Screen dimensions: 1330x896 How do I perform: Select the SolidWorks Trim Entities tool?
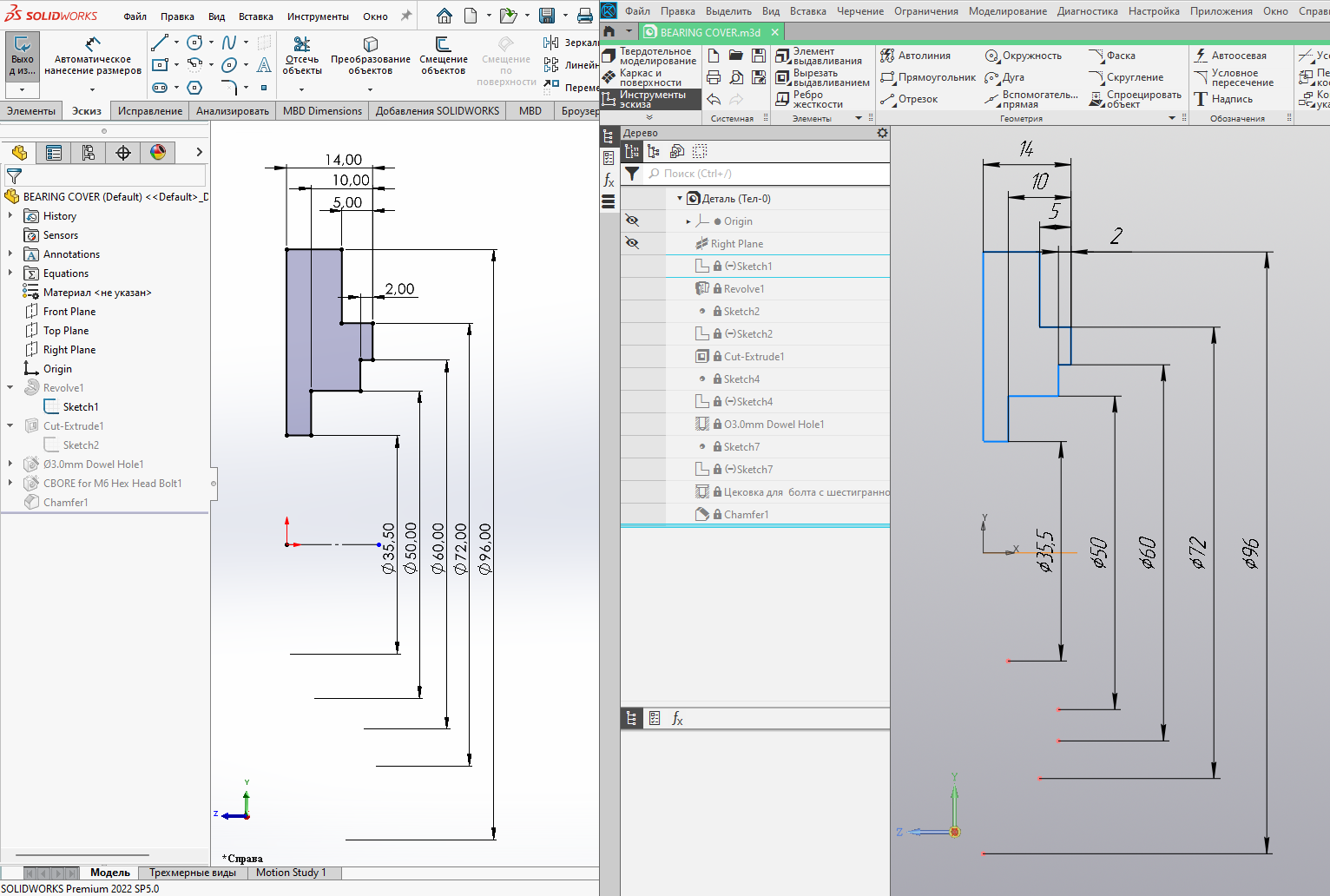coord(301,54)
